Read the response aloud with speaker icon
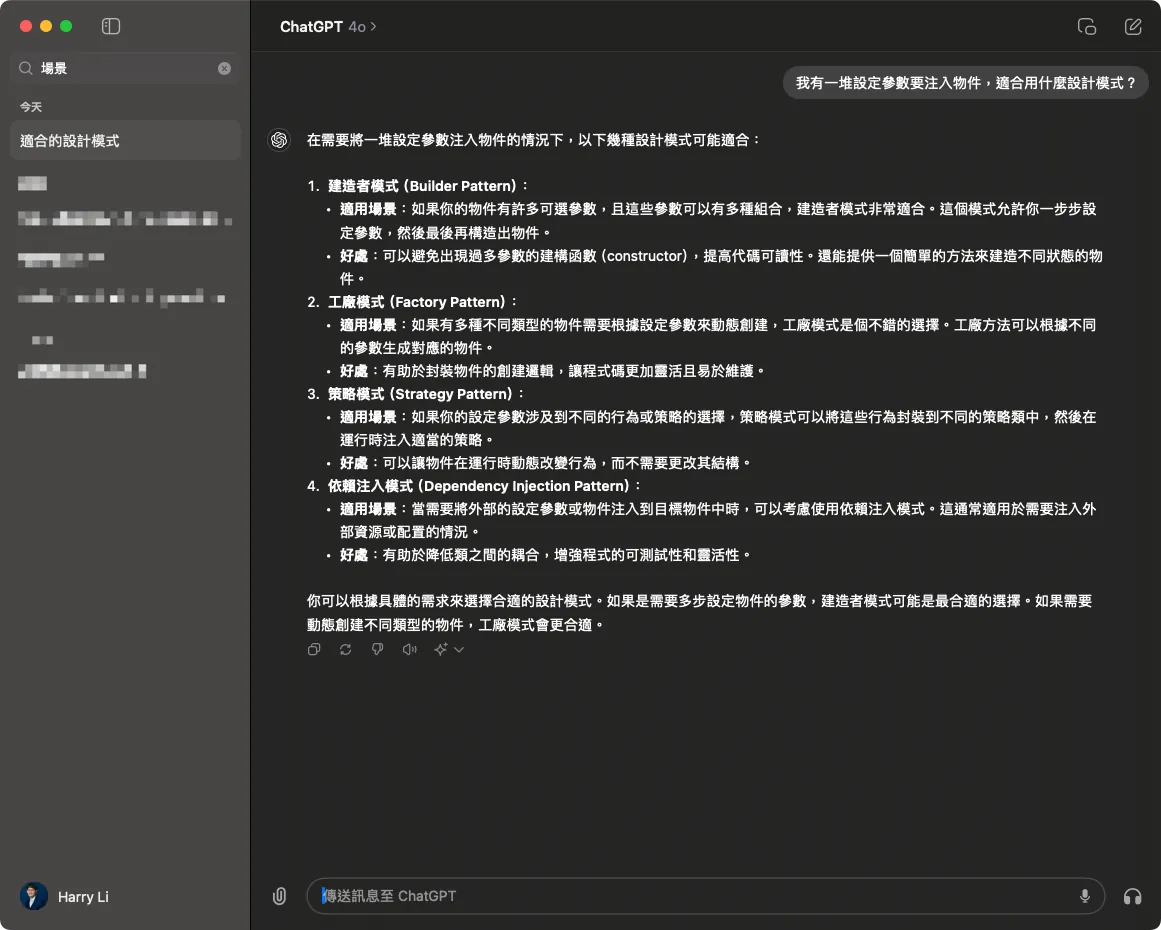Image resolution: width=1161 pixels, height=930 pixels. coord(409,650)
